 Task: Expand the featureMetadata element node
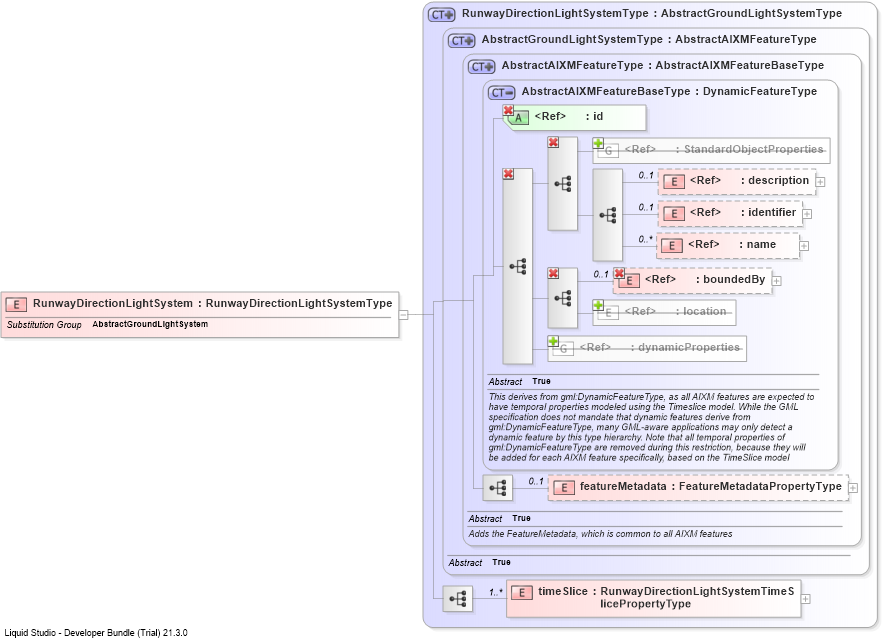click(853, 488)
